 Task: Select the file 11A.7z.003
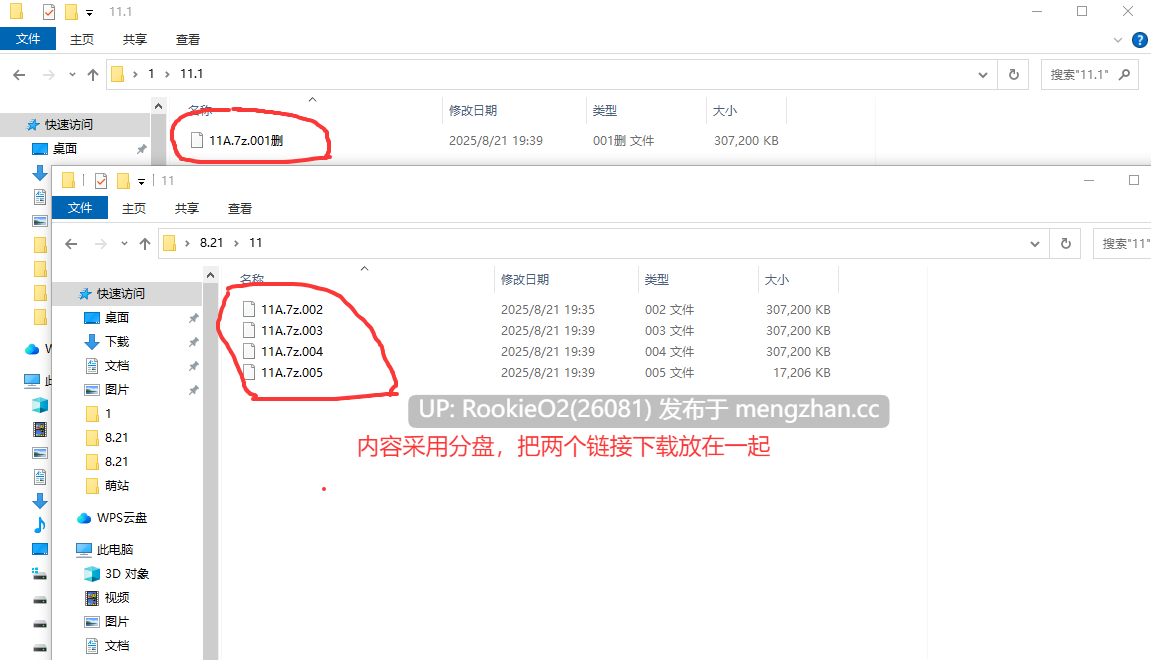click(291, 330)
